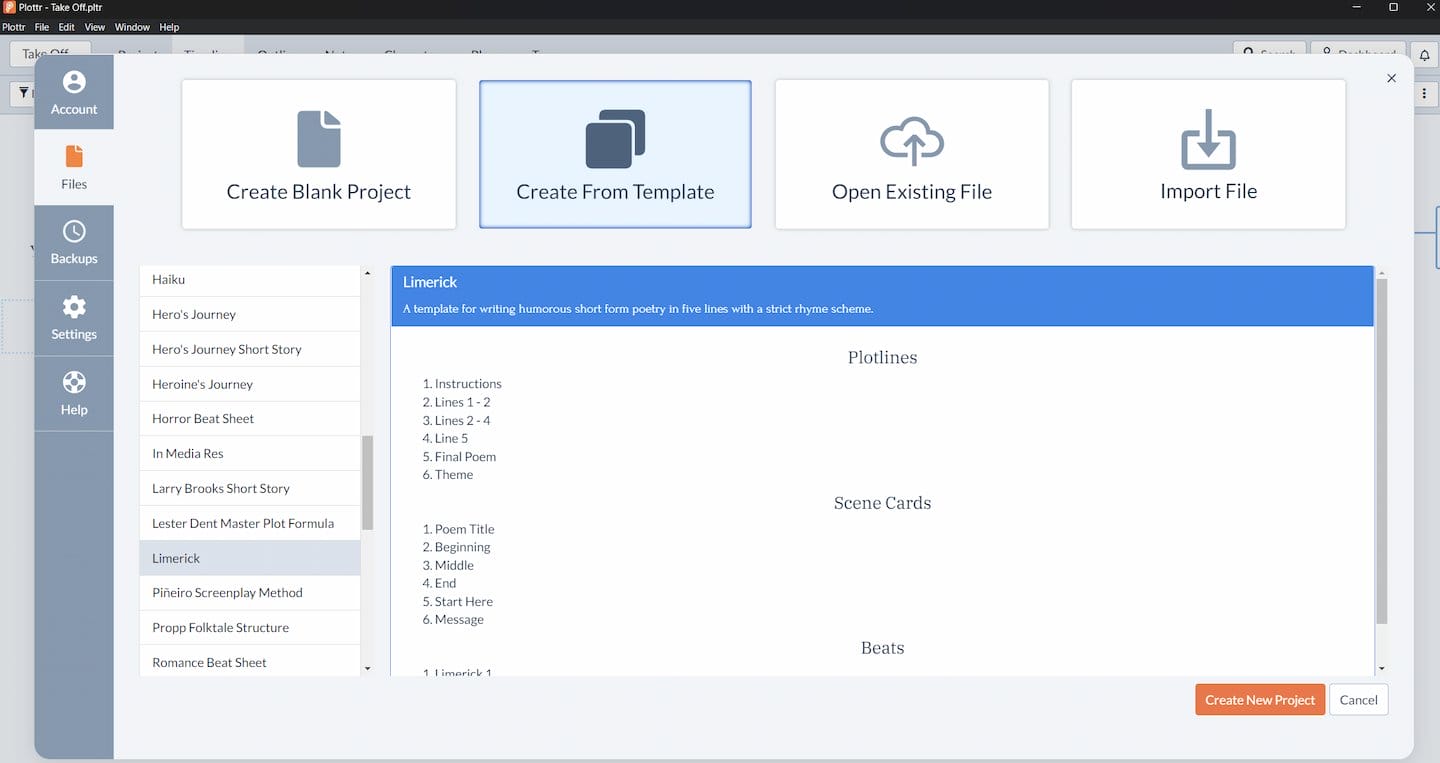Click the Import File download icon
Viewport: 1440px width, 763px height.
(1208, 139)
